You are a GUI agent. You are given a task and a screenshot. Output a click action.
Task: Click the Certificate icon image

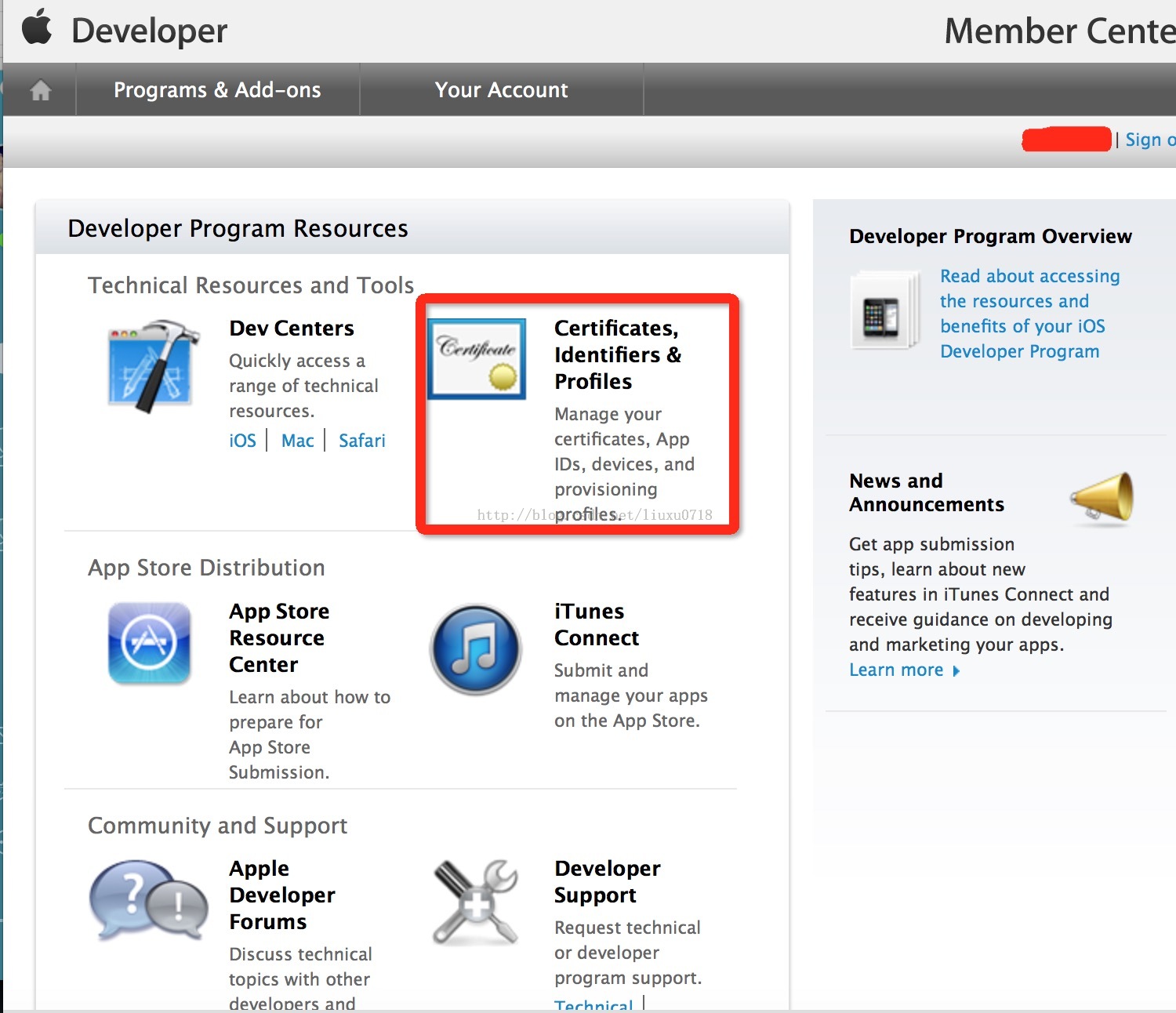pos(477,358)
